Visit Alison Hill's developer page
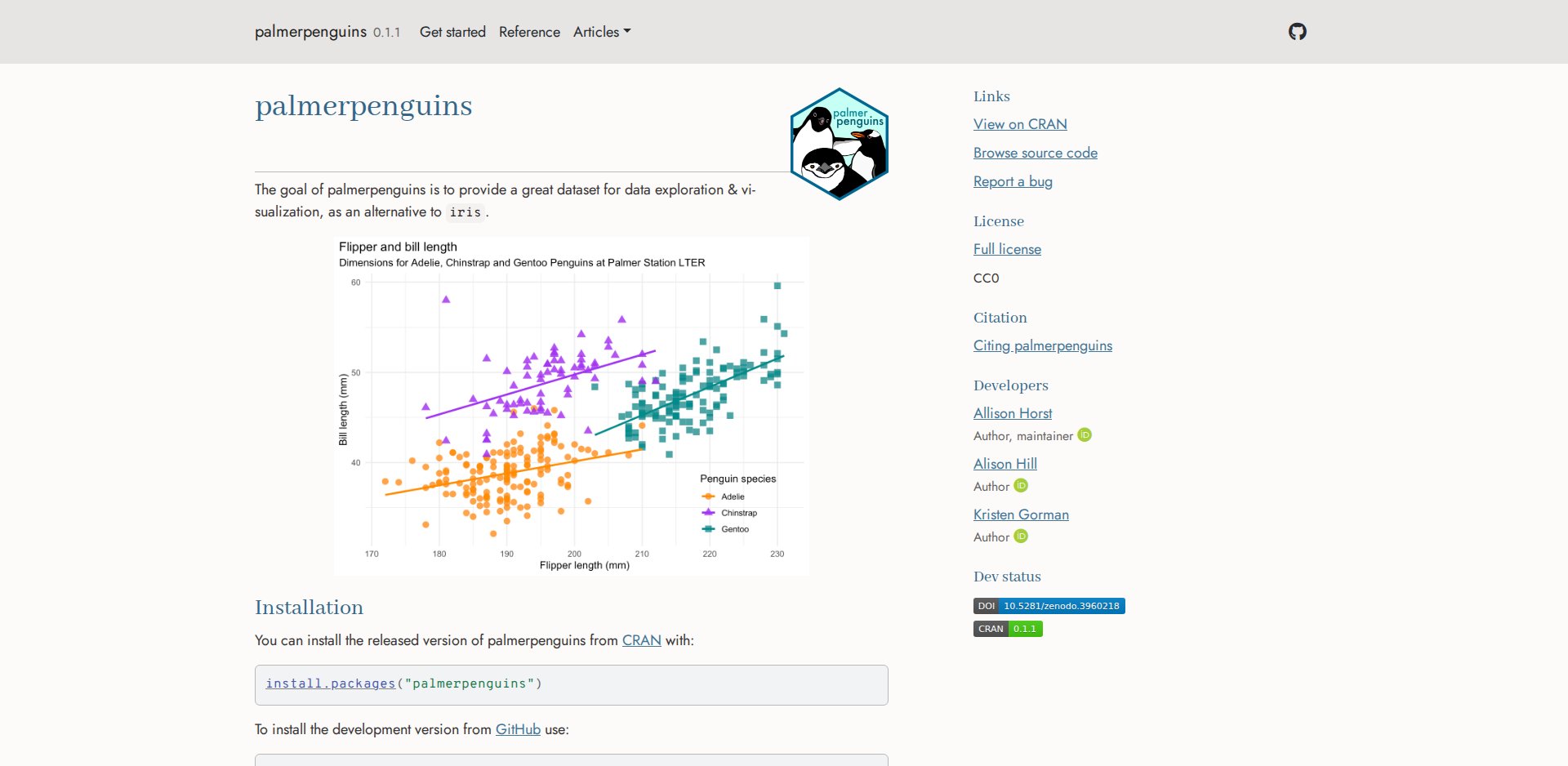The image size is (1568, 766). [x=1005, y=464]
